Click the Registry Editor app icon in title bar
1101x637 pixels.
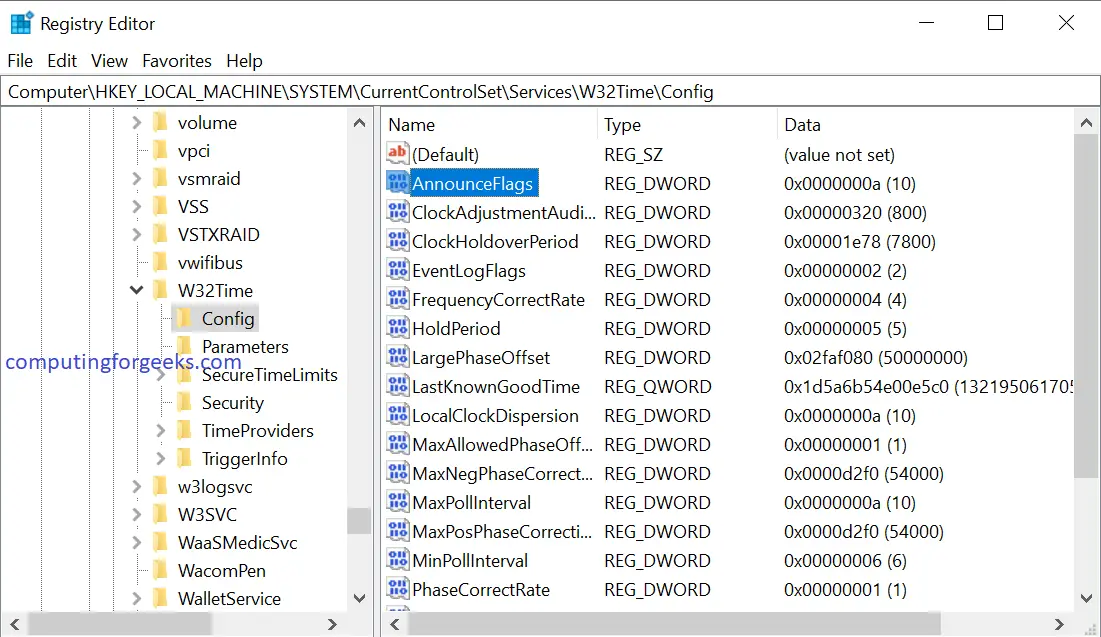[x=20, y=23]
